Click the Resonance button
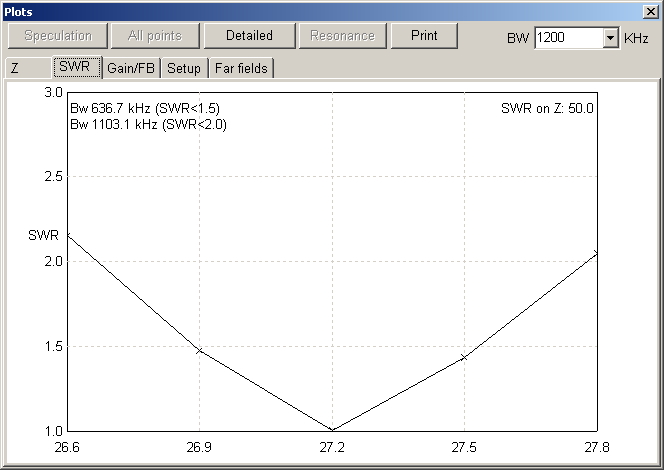Viewport: 664px width, 470px height. 342,36
